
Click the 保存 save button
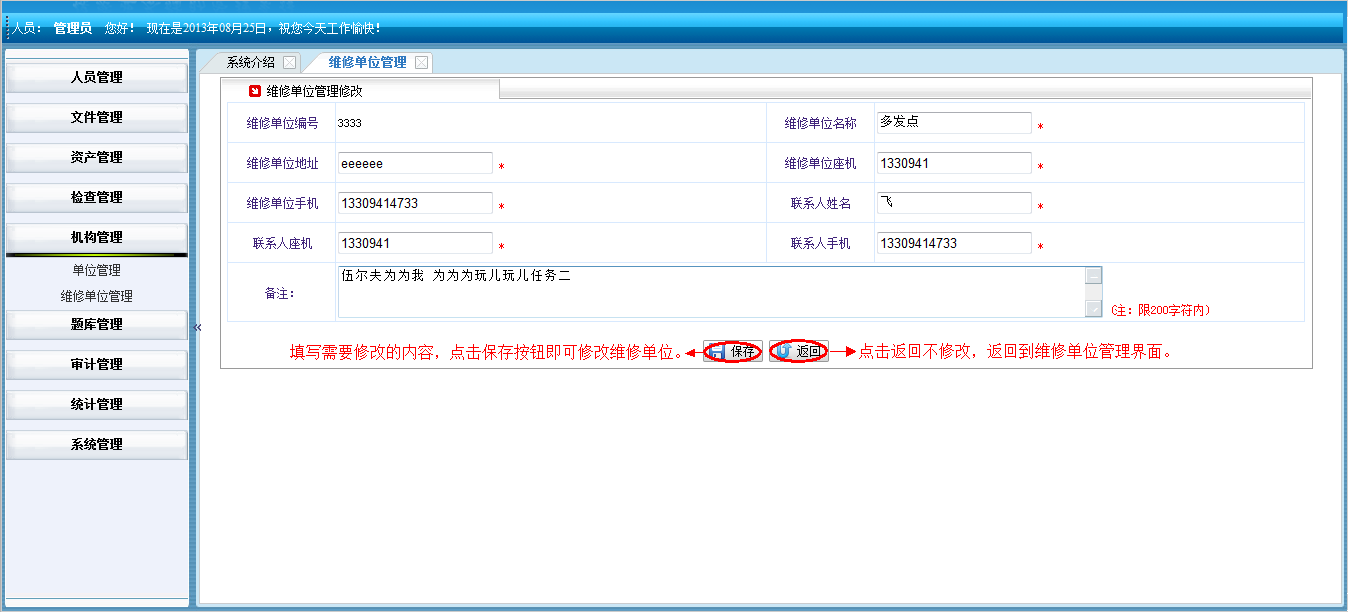tap(733, 351)
